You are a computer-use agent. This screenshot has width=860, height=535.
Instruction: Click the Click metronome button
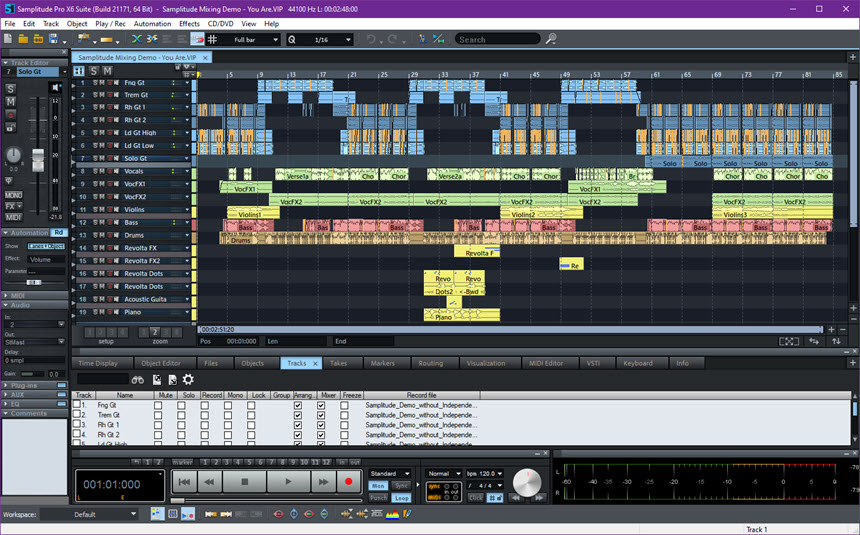click(476, 498)
